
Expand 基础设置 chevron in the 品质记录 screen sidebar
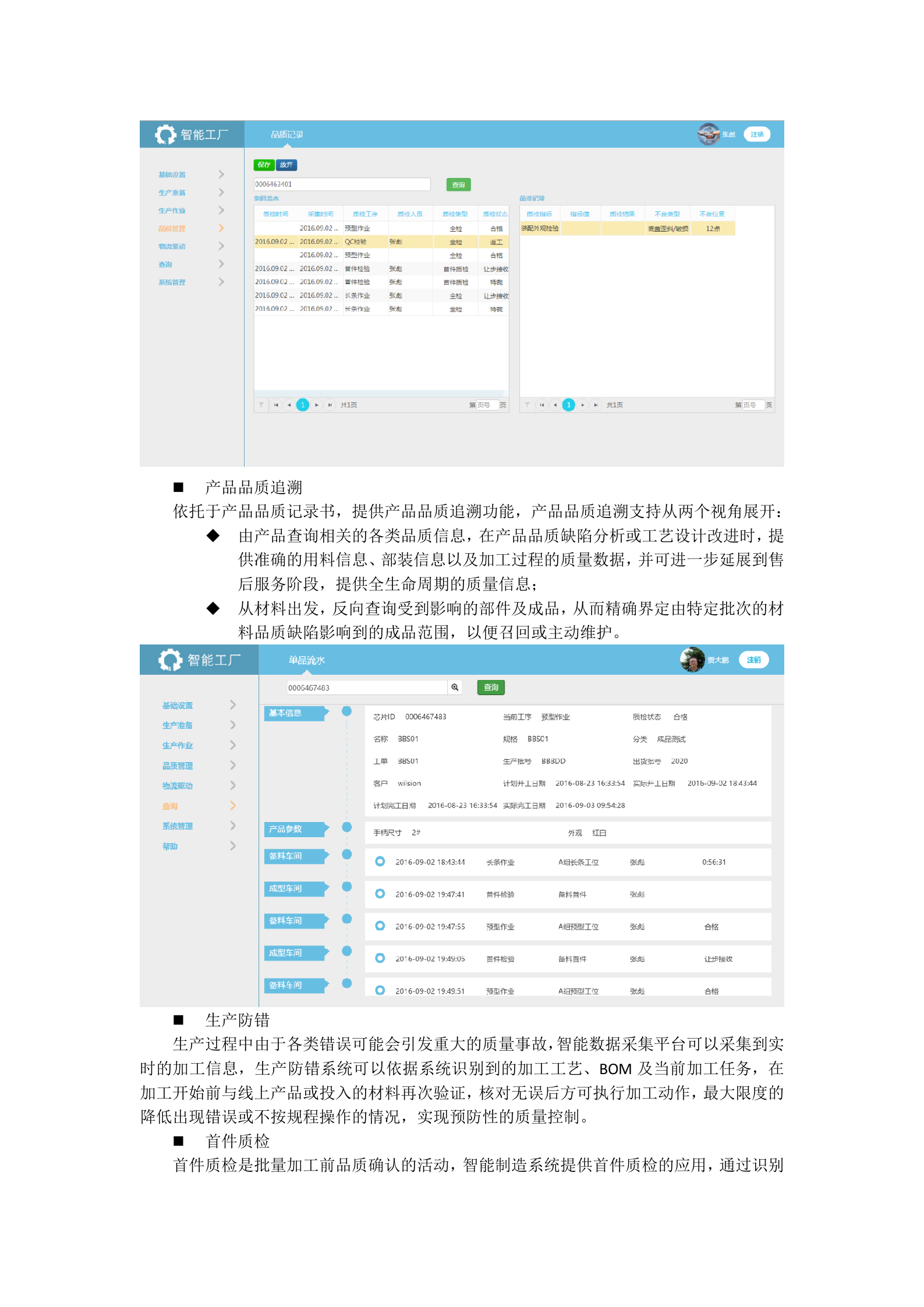tap(221, 174)
